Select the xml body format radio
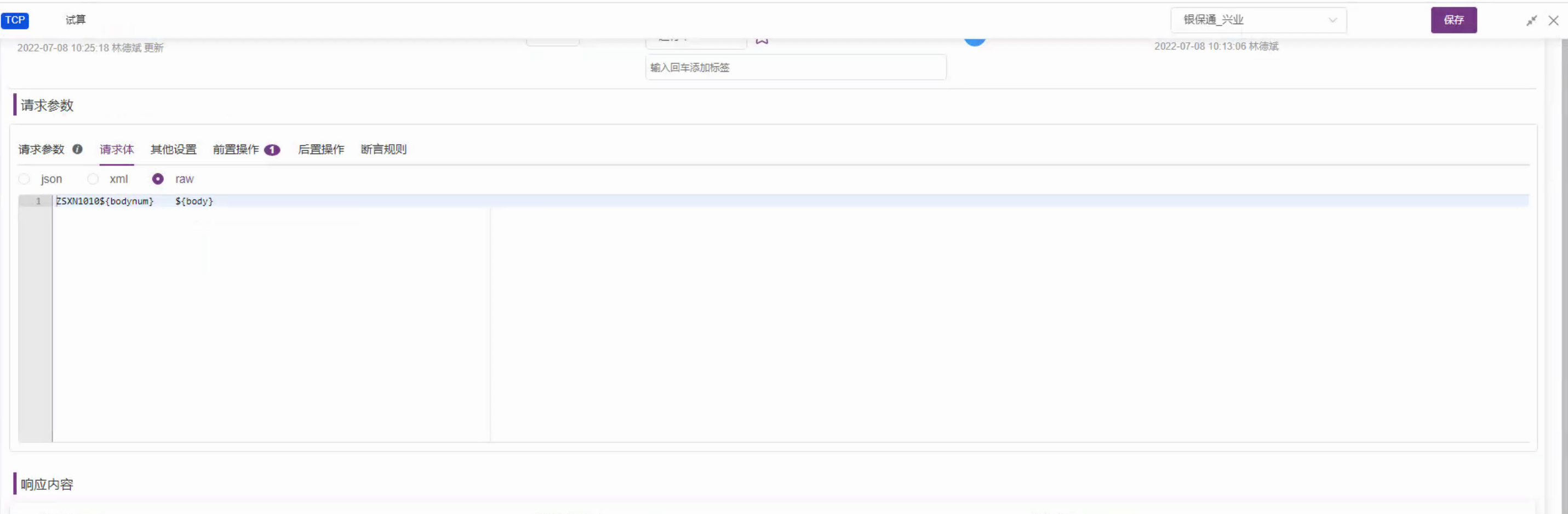The width and height of the screenshot is (1568, 514). click(93, 179)
